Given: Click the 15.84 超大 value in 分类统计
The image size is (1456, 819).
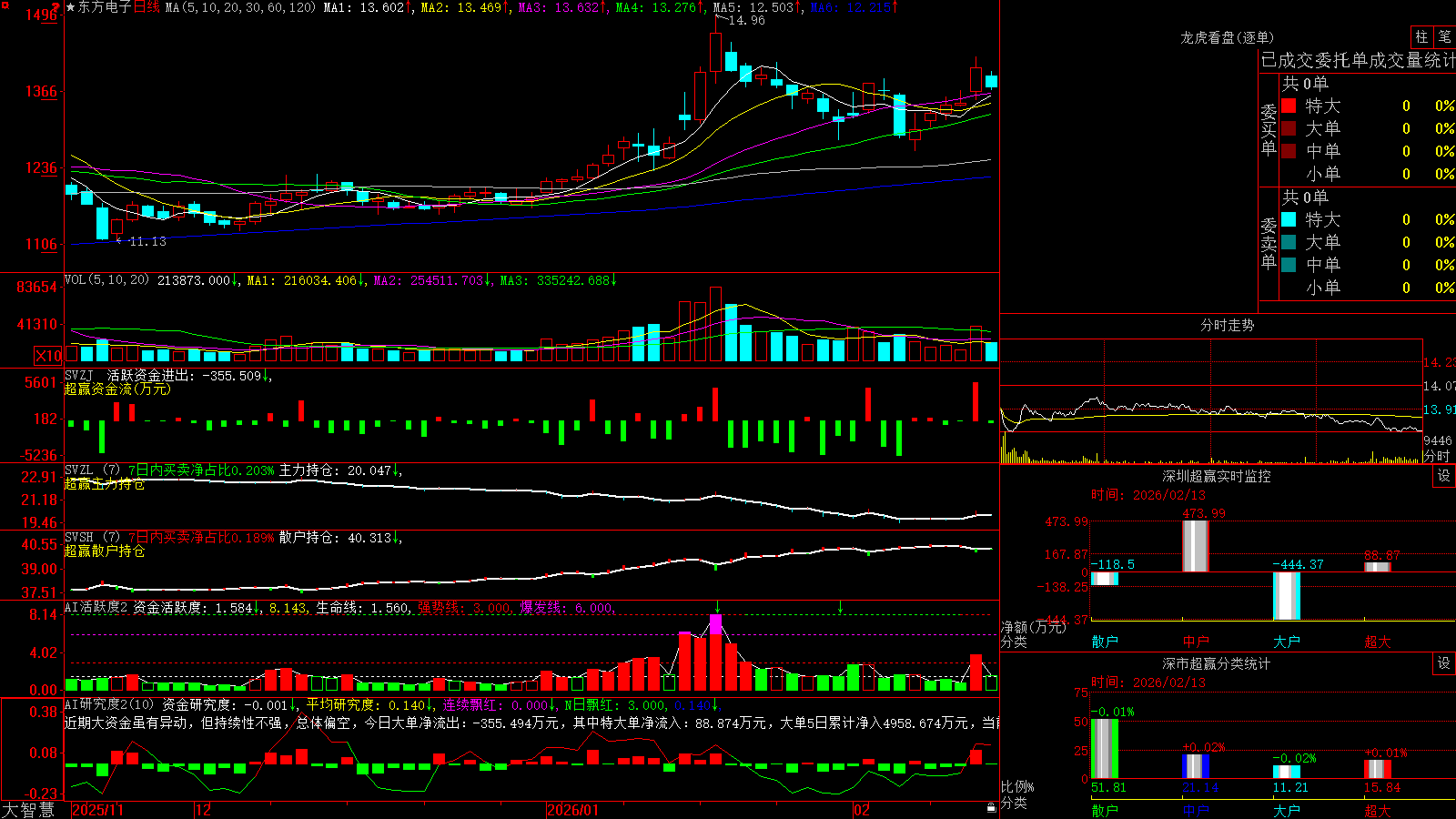Looking at the screenshot, I should (1382, 788).
